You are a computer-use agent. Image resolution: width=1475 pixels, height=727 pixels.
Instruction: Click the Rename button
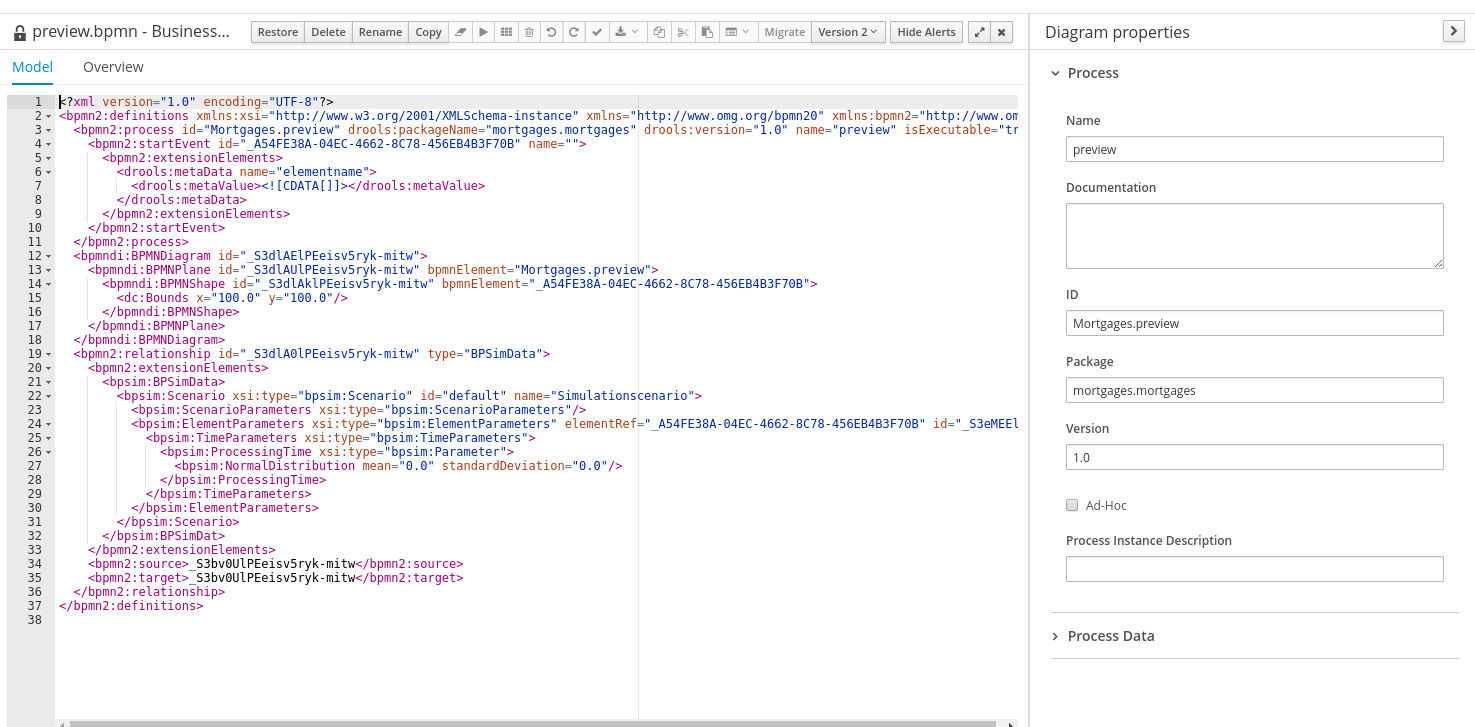380,32
